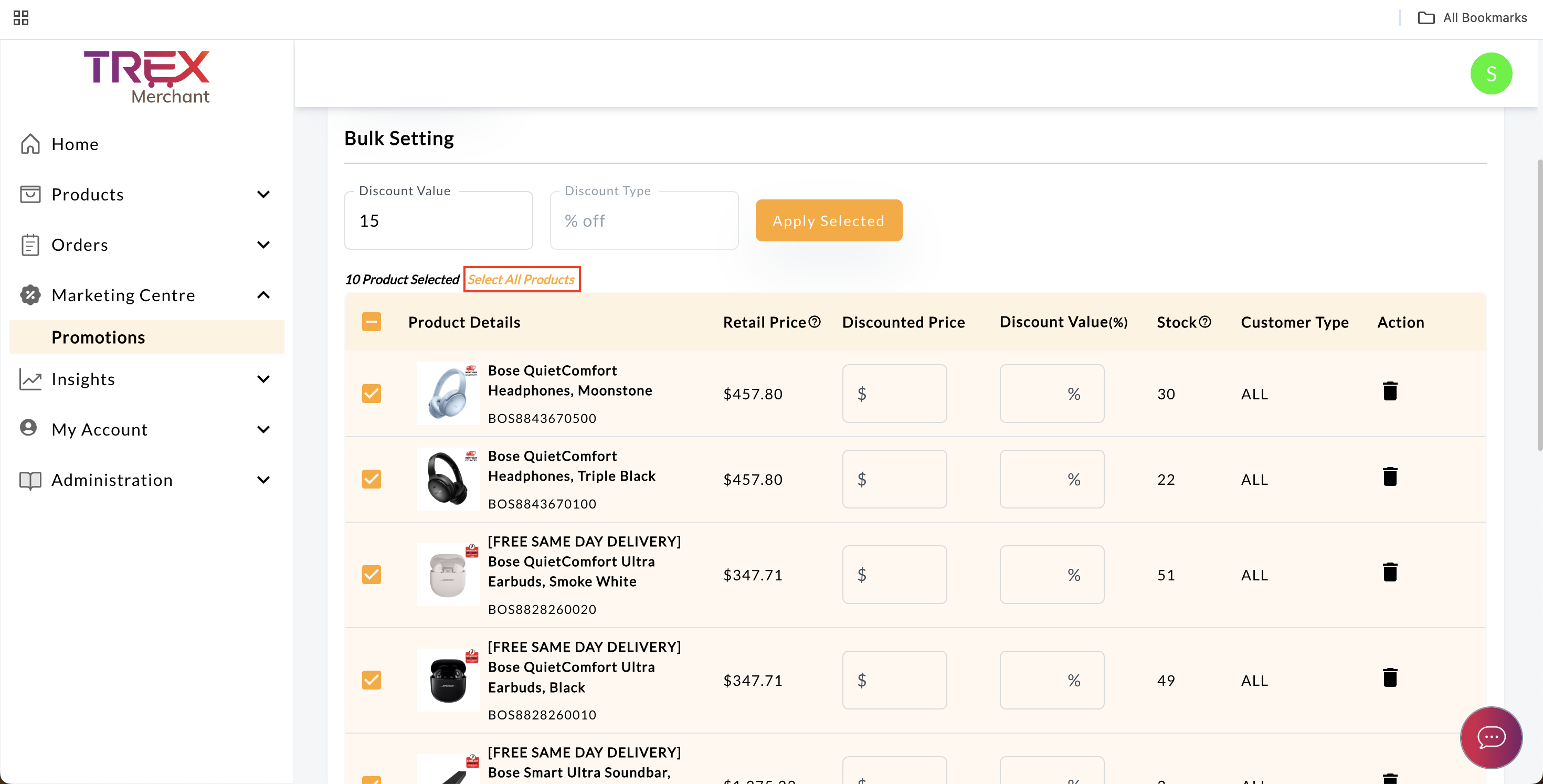1543x784 pixels.
Task: Click Discounted Price field for Smoke White earbuds
Action: [894, 575]
